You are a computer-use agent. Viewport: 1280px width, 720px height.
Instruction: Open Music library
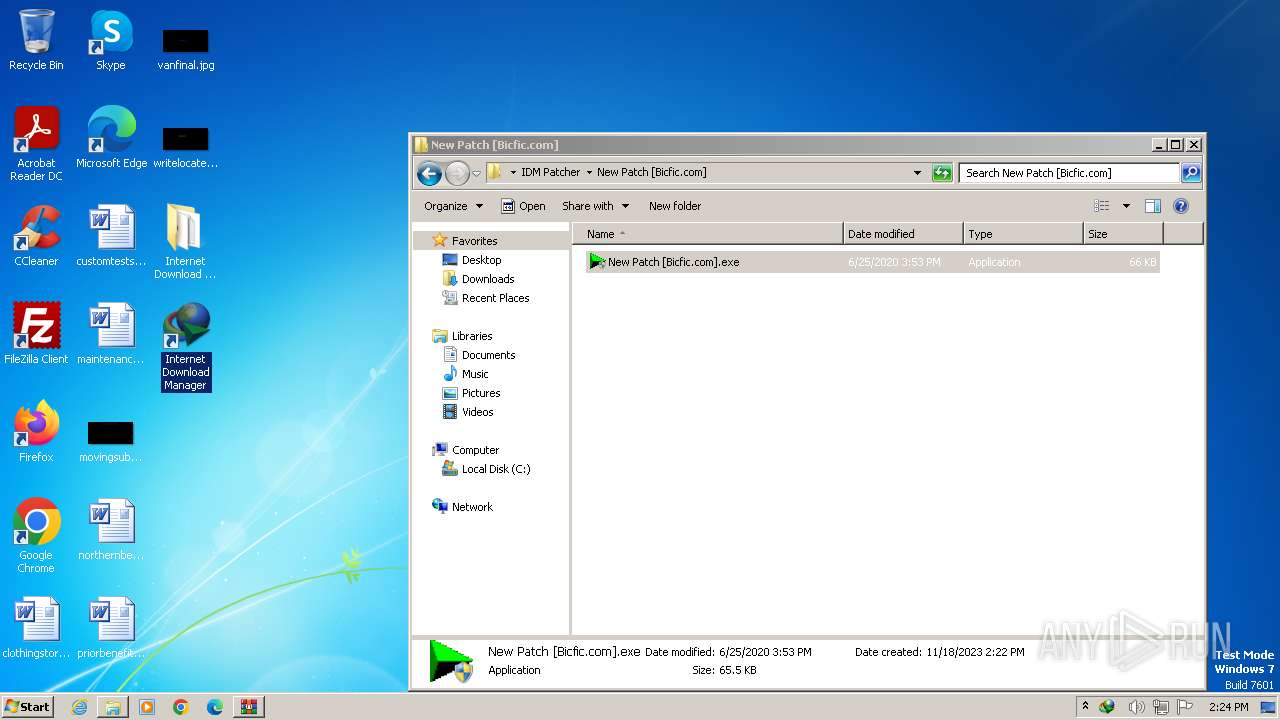tap(475, 374)
